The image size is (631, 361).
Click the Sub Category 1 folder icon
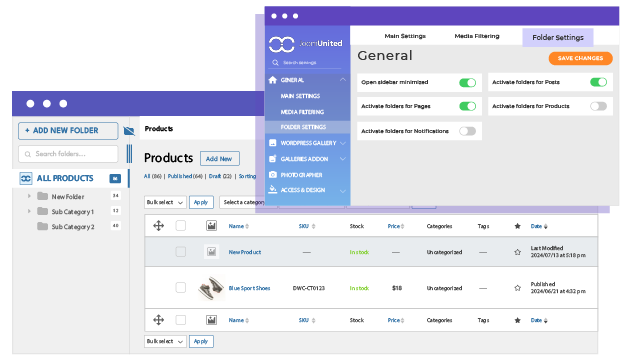[x=42, y=211]
